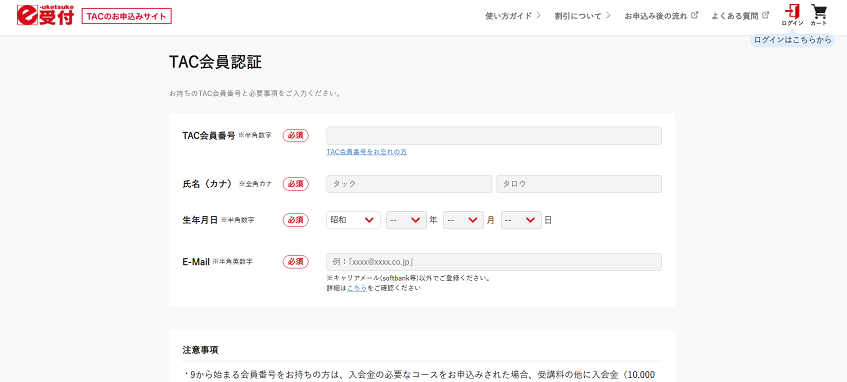This screenshot has height=382, width=847.
Task: Focus the TAC会員番号 input field
Action: pos(494,136)
